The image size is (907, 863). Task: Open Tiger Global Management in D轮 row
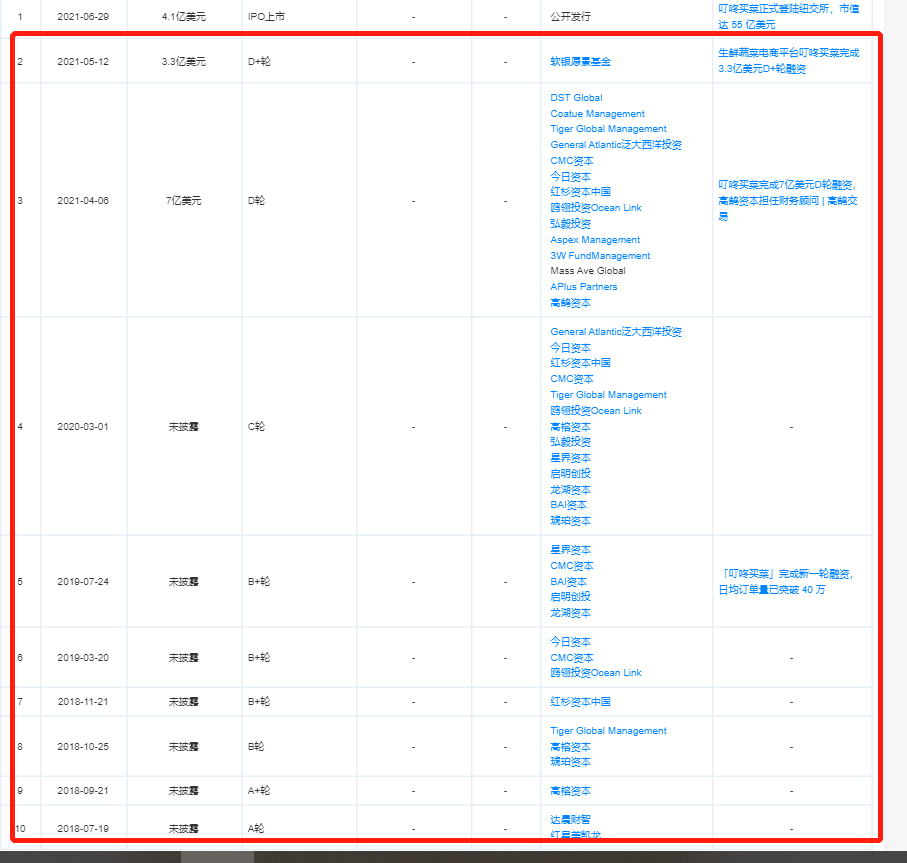pos(608,129)
